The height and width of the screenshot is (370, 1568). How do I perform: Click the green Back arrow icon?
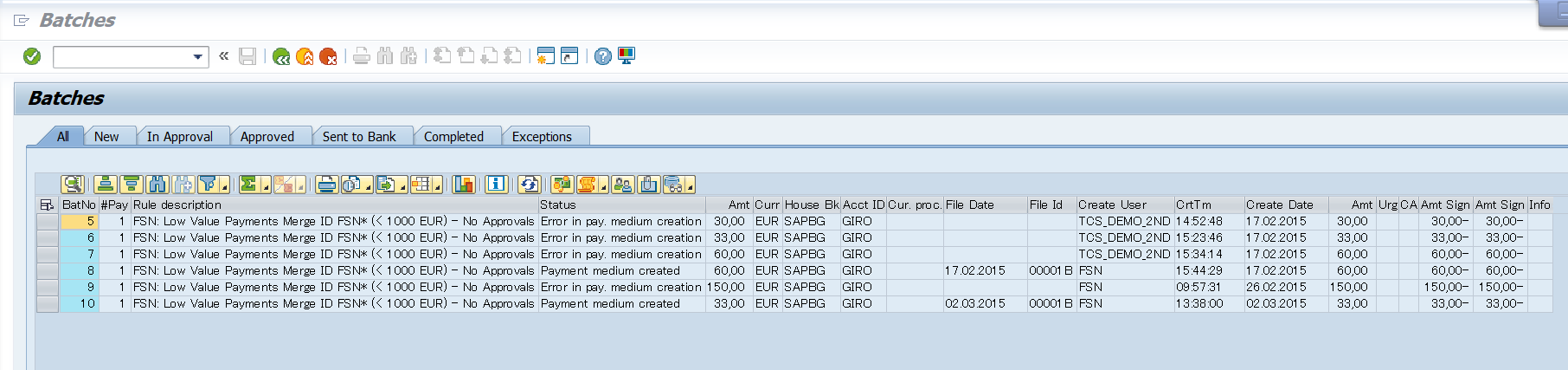(281, 57)
